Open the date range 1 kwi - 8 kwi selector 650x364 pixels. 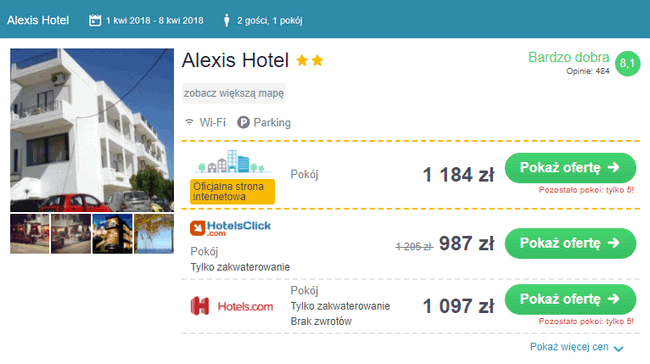pos(155,20)
